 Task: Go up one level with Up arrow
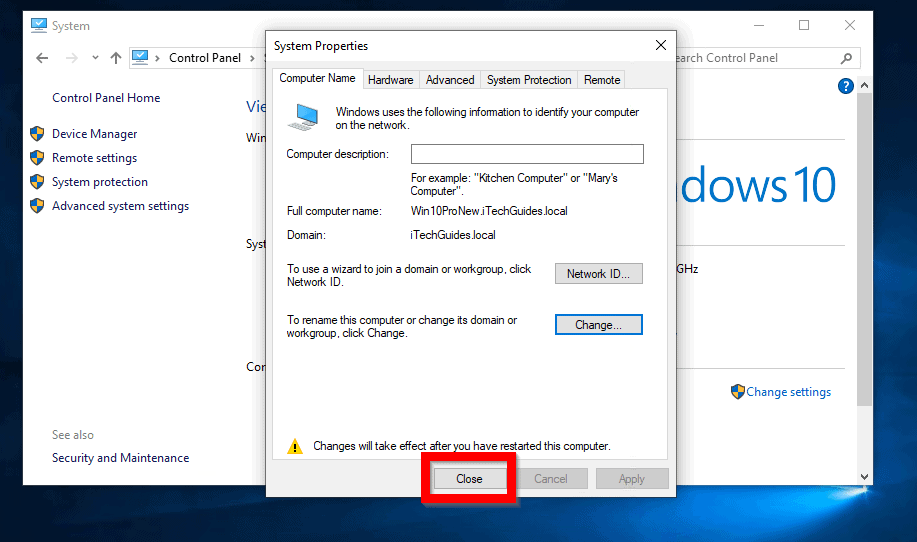116,58
